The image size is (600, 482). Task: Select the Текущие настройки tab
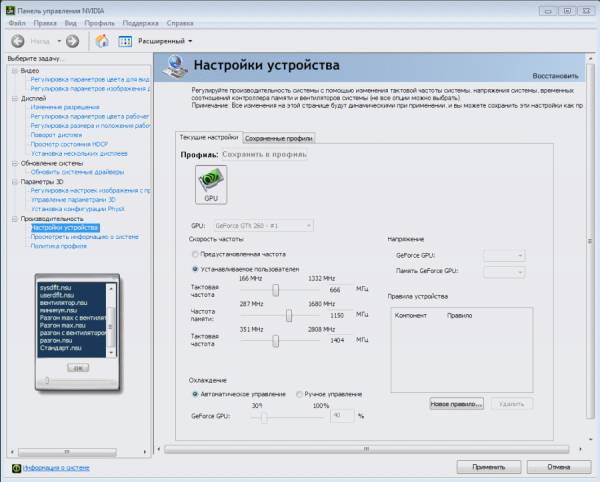(209, 137)
